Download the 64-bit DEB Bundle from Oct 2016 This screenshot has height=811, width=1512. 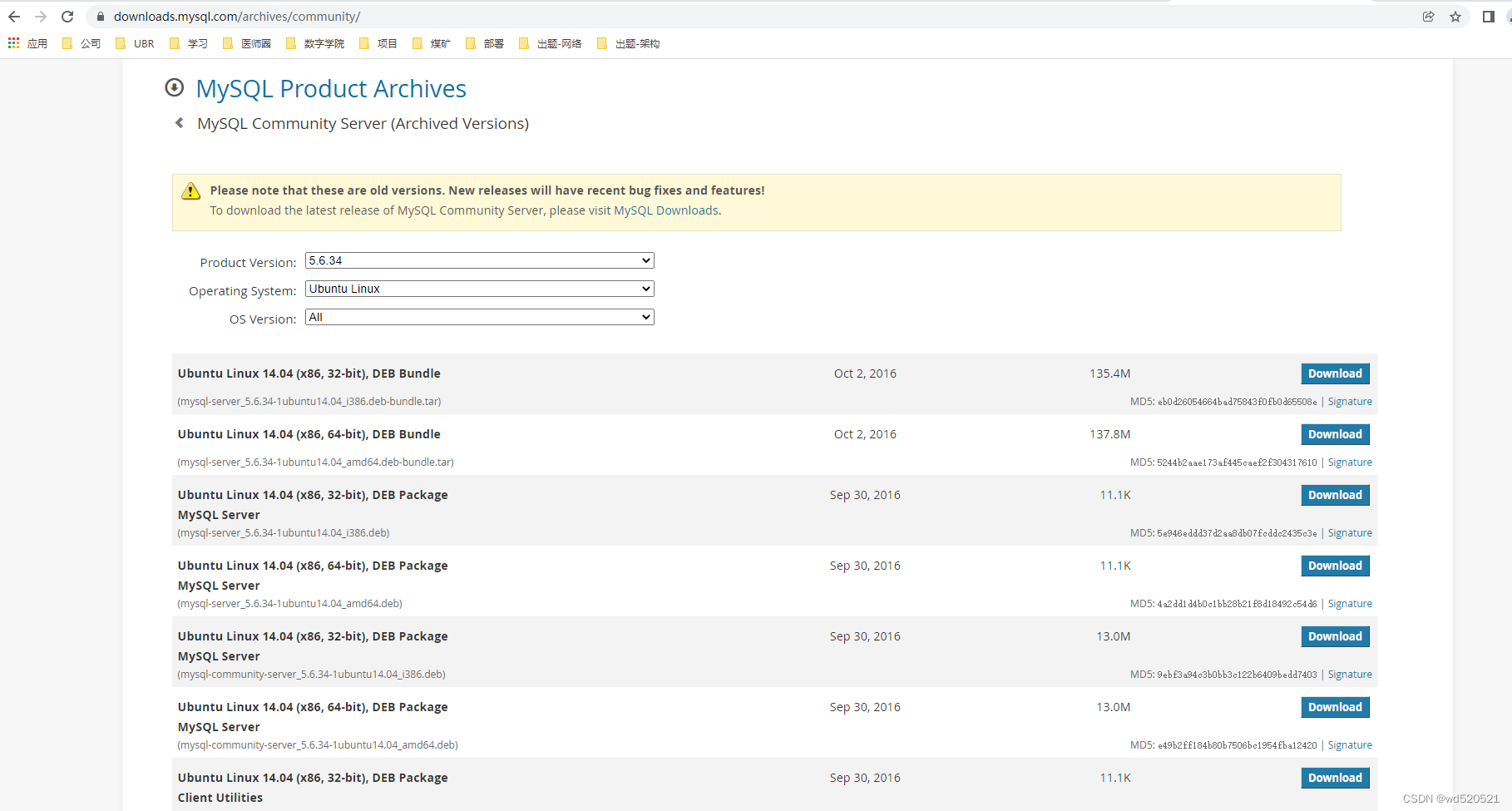[x=1334, y=433]
